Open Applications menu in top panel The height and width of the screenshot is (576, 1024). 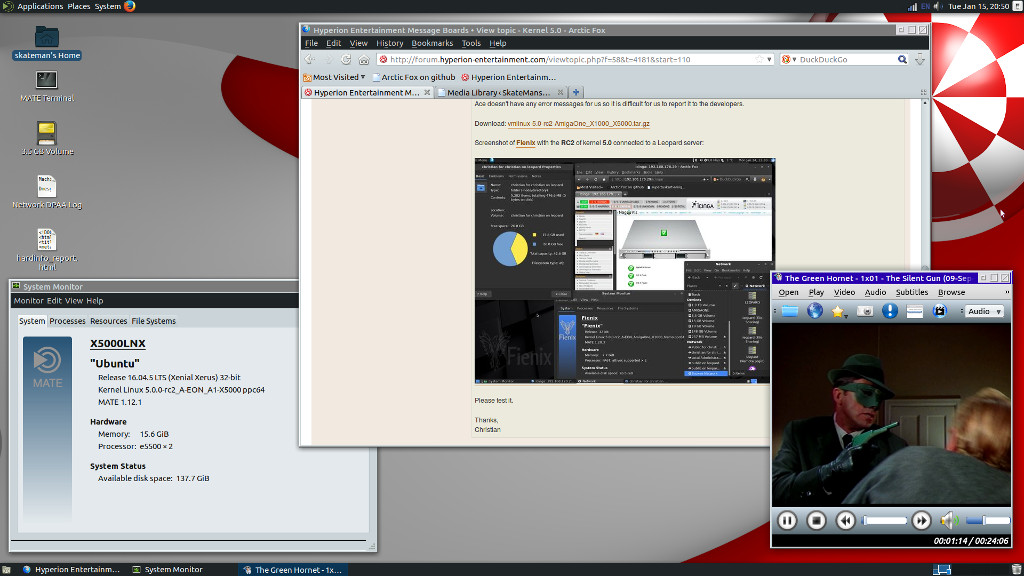[x=40, y=6]
